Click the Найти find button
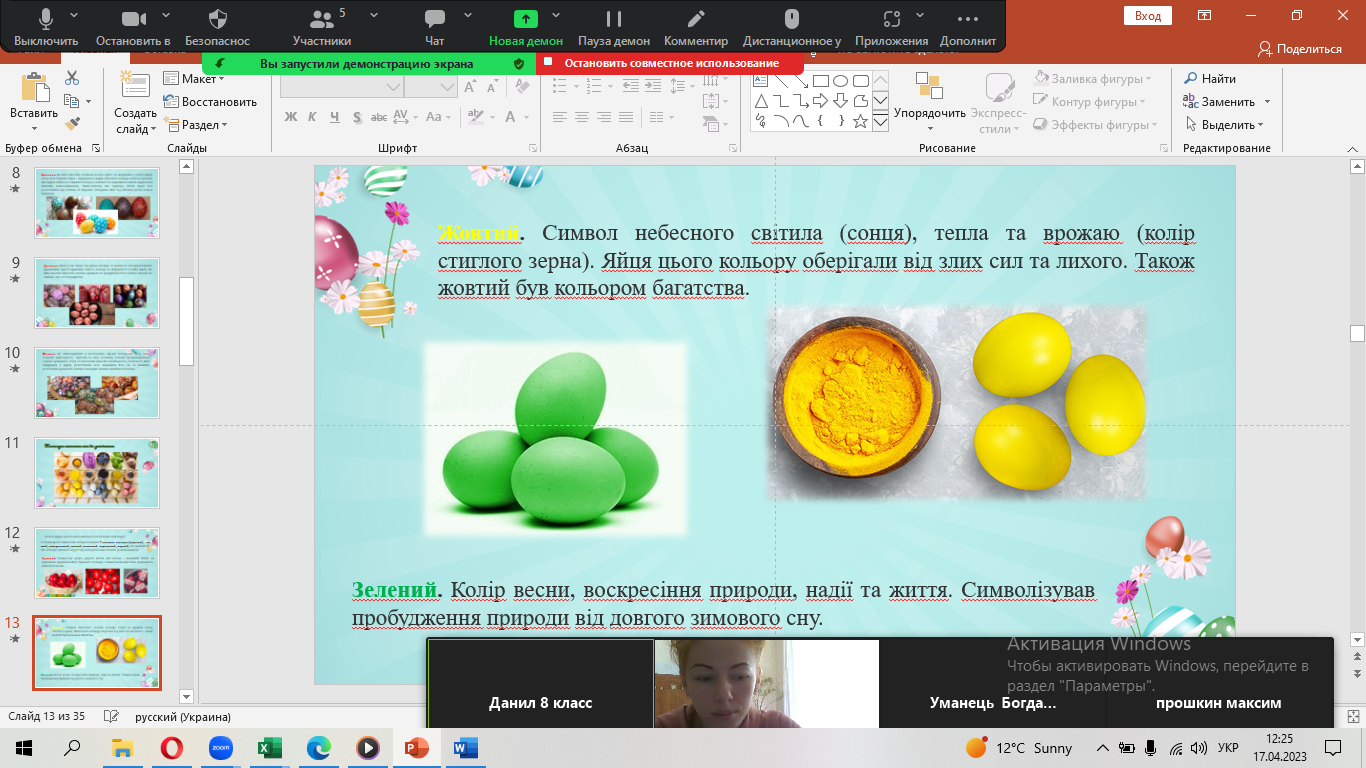Image resolution: width=1366 pixels, height=768 pixels. click(1210, 78)
